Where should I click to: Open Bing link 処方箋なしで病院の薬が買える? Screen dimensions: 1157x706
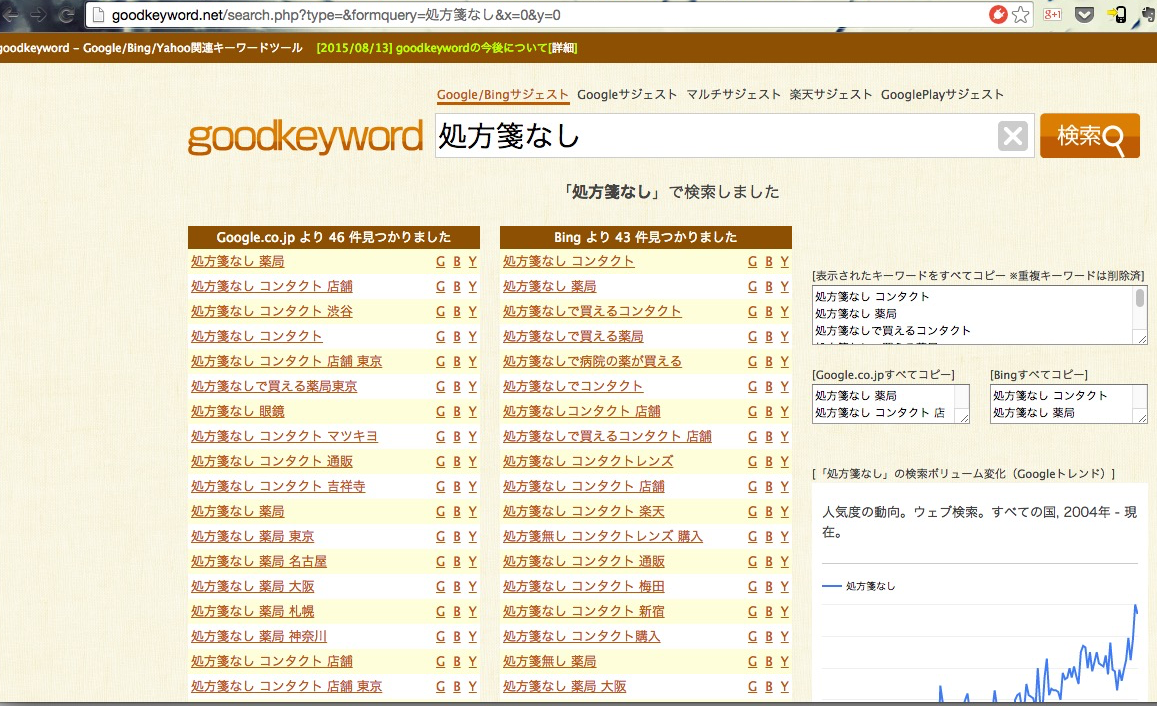(593, 361)
